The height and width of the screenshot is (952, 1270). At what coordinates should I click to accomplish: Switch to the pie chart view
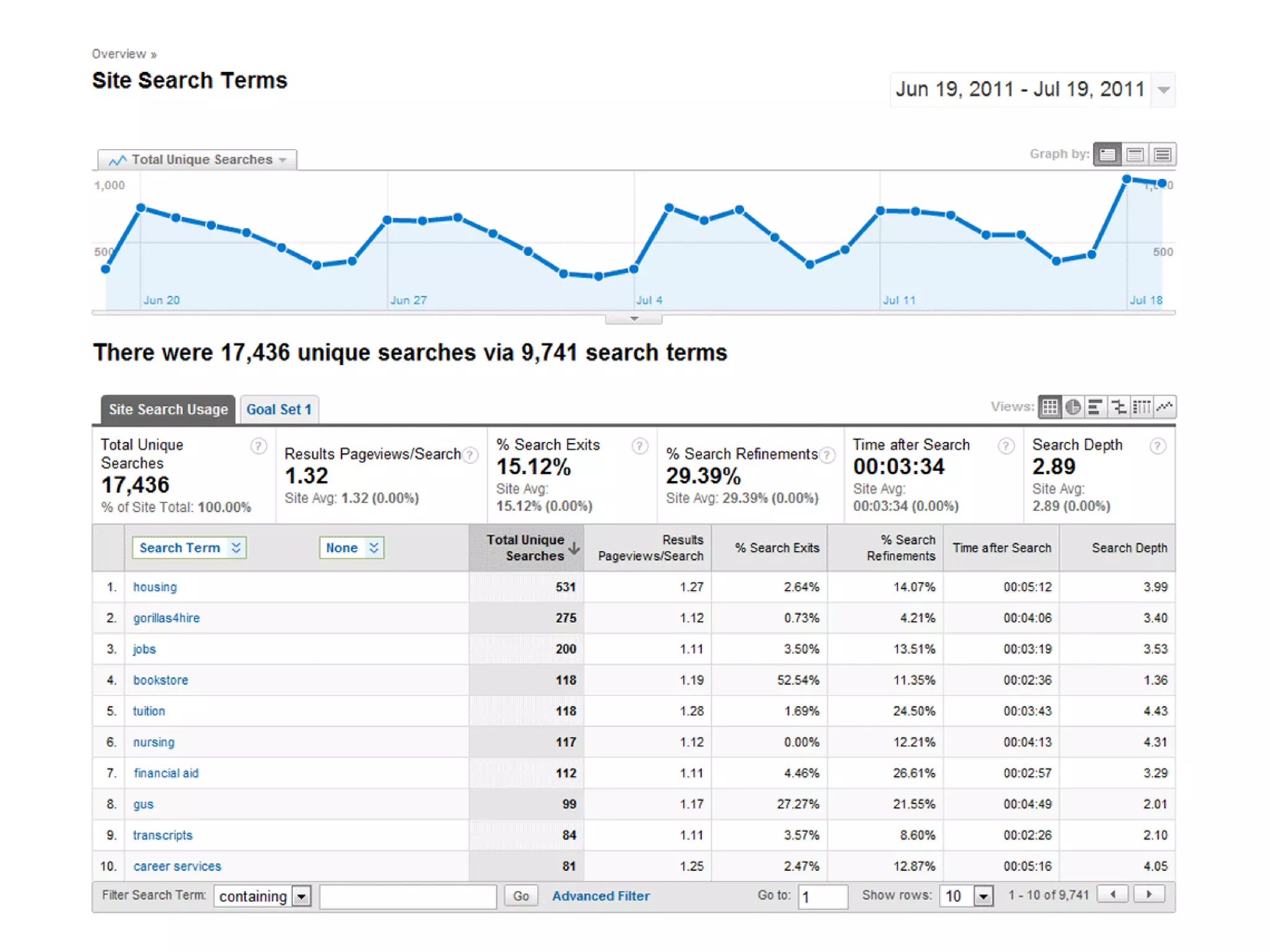(1073, 407)
